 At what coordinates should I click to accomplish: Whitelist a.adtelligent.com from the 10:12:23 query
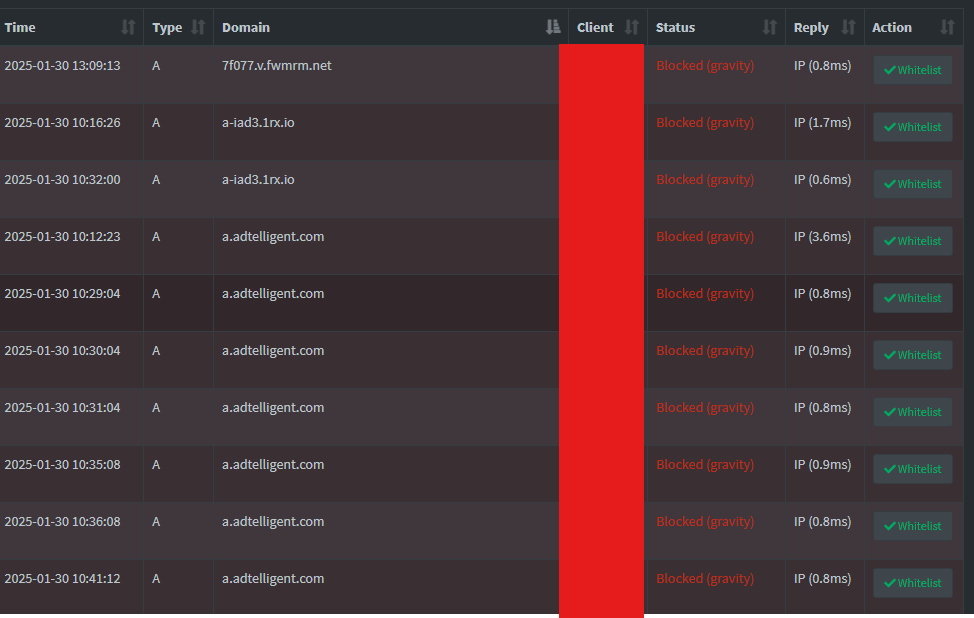[913, 241]
